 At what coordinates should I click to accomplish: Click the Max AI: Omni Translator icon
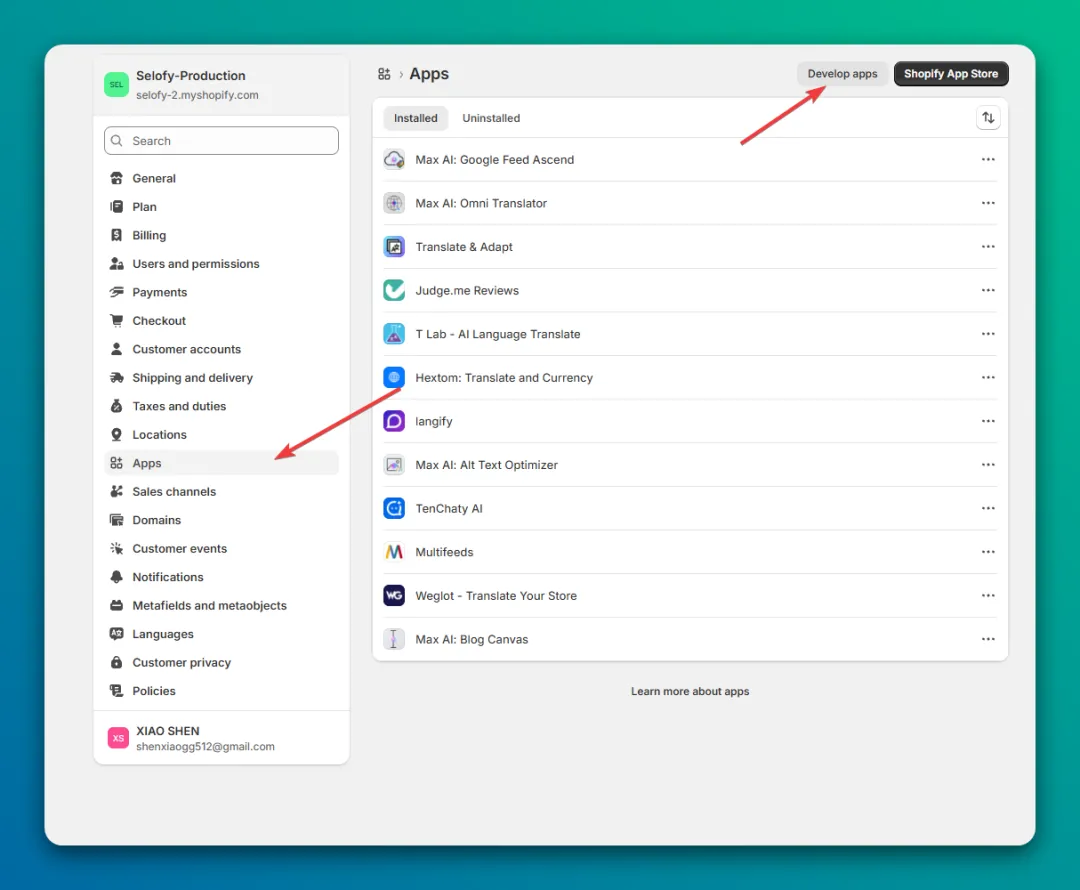(x=394, y=203)
